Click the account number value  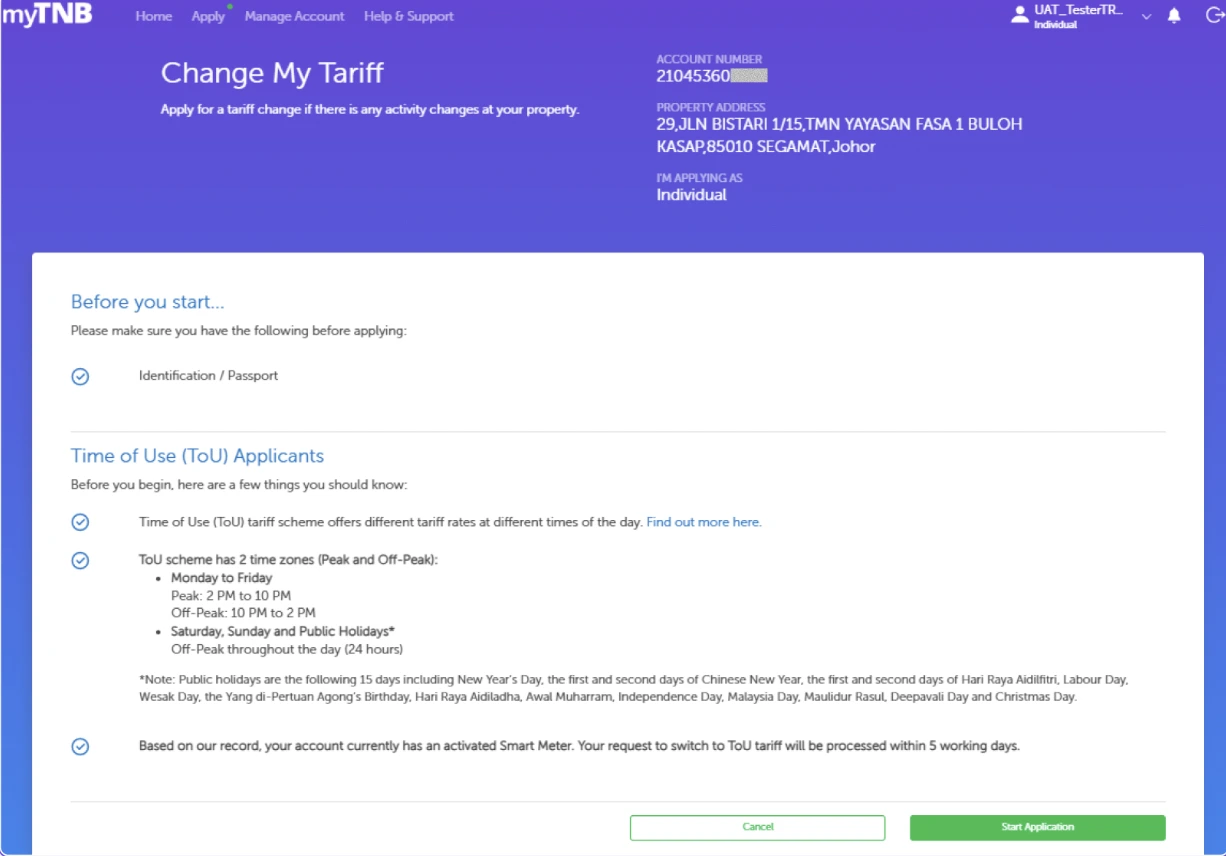tap(711, 76)
